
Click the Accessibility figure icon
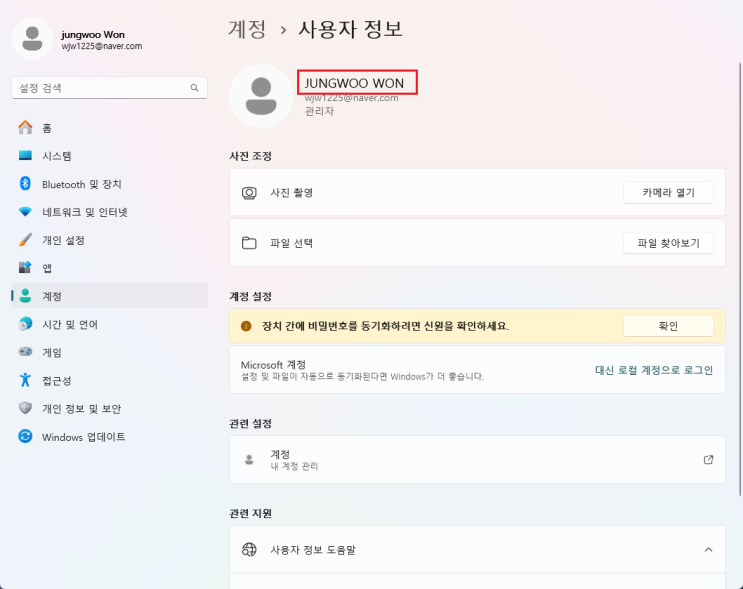tap(25, 380)
